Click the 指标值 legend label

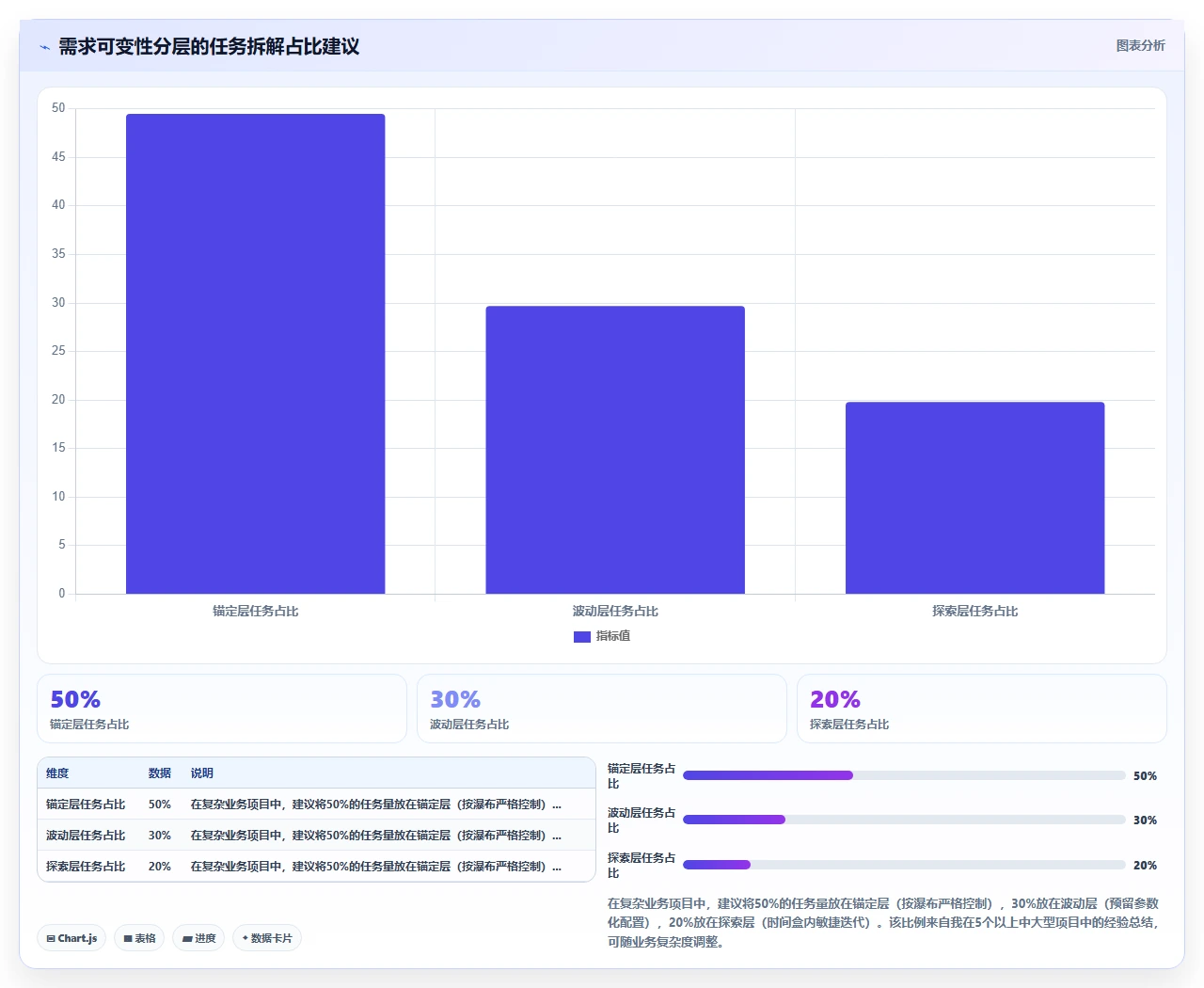[613, 636]
